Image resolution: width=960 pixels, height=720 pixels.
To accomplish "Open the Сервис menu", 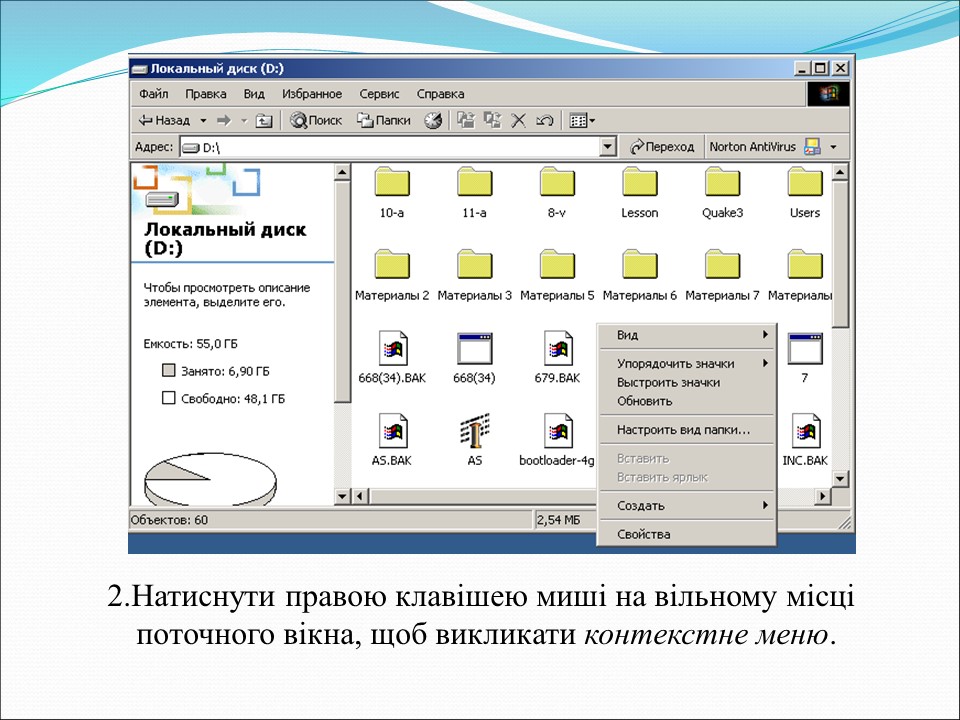I will pos(380,94).
